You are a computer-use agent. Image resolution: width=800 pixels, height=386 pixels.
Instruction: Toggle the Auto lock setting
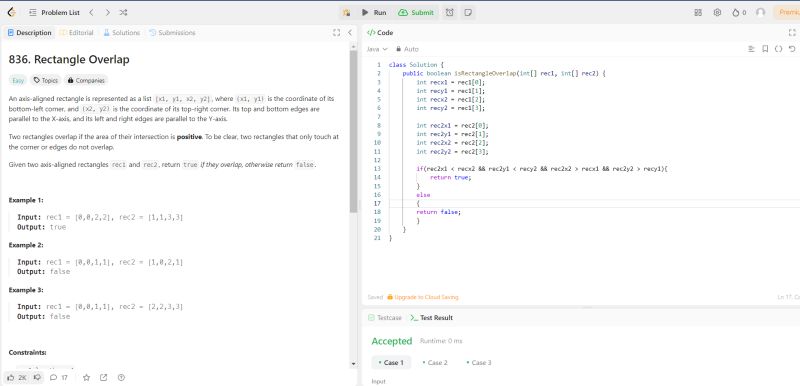(x=407, y=49)
